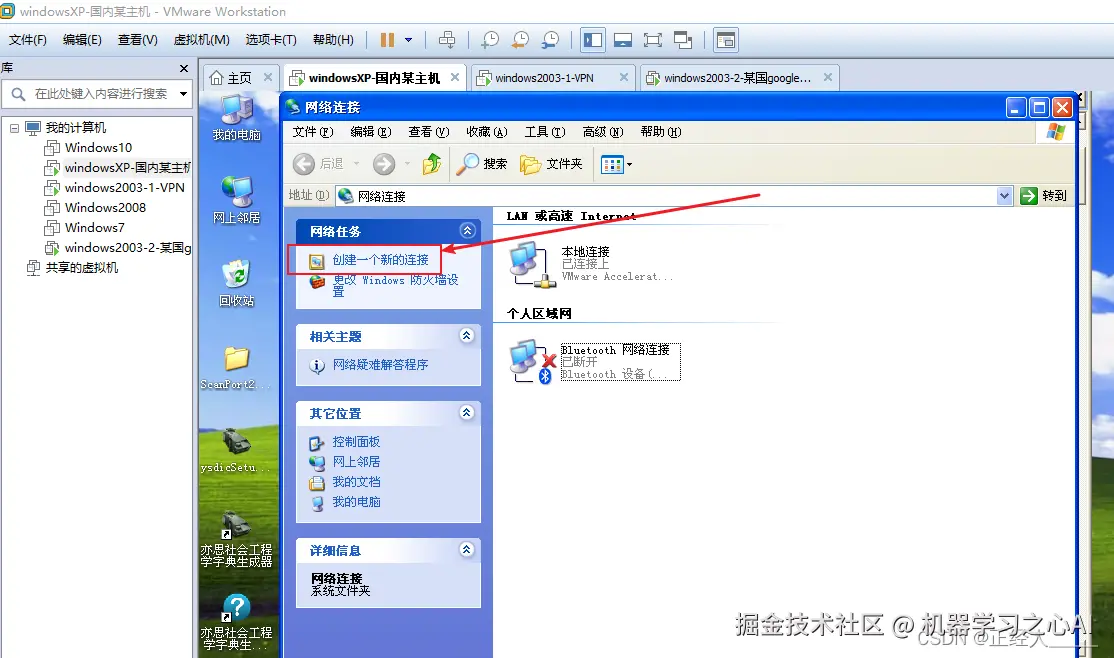Click the library search input field
1114x658 pixels.
(x=96, y=94)
